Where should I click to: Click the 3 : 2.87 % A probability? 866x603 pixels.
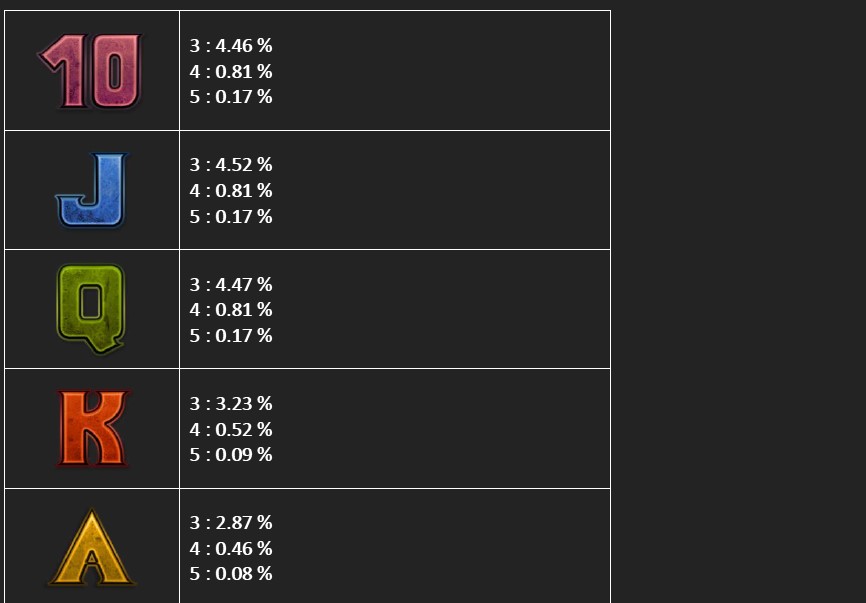click(x=231, y=523)
